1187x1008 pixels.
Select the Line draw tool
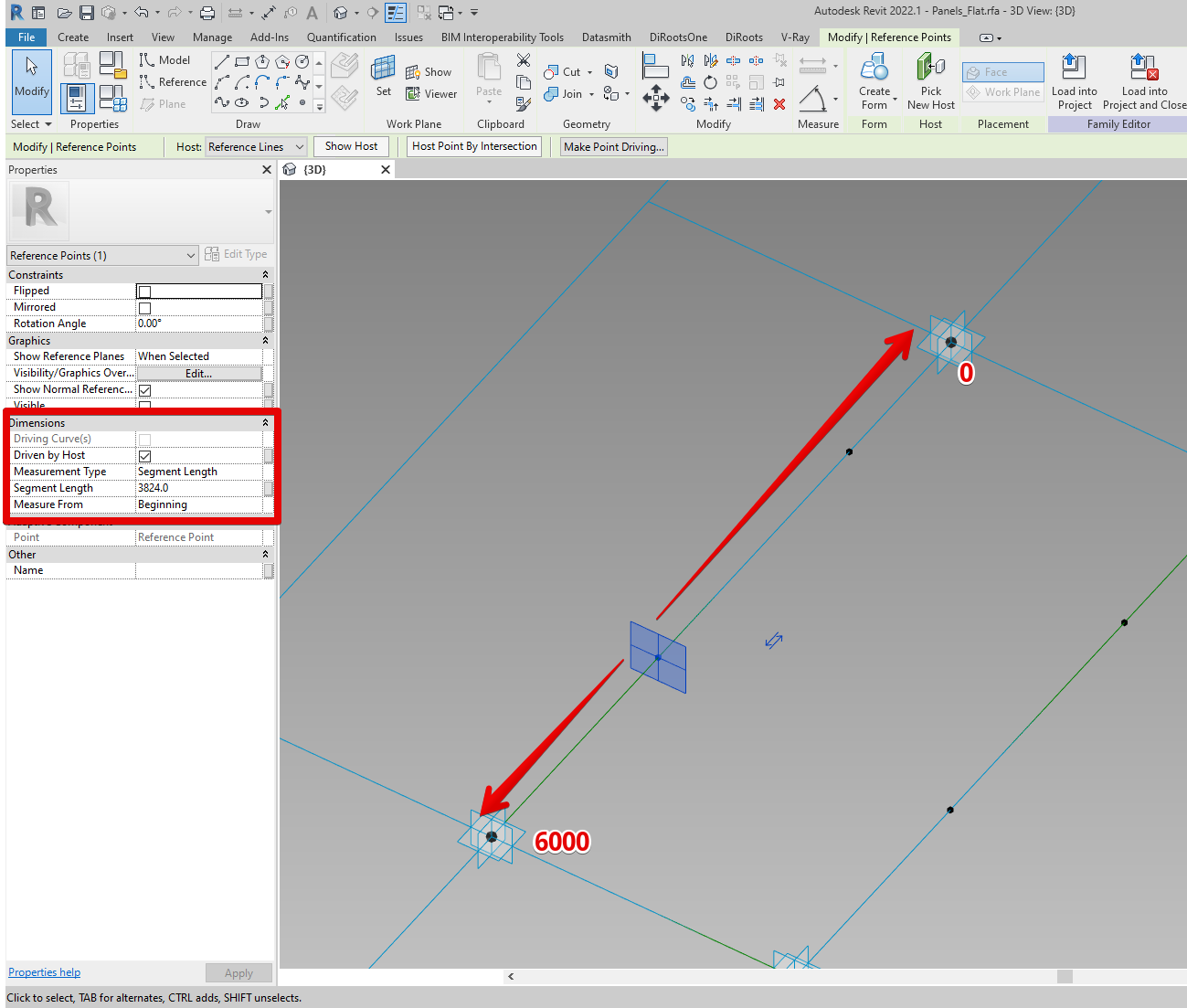point(222,61)
